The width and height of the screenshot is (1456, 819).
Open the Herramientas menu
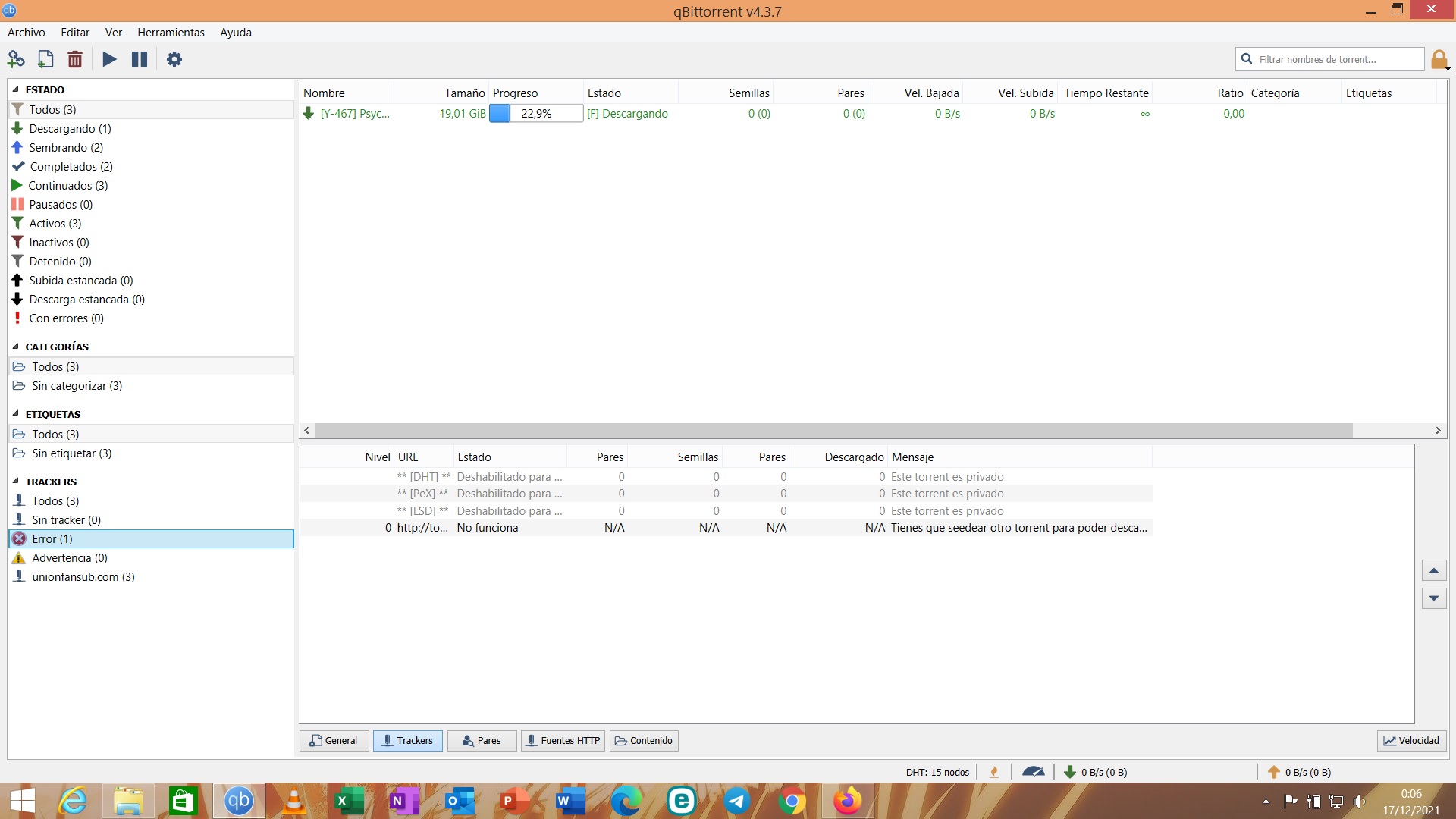[171, 32]
